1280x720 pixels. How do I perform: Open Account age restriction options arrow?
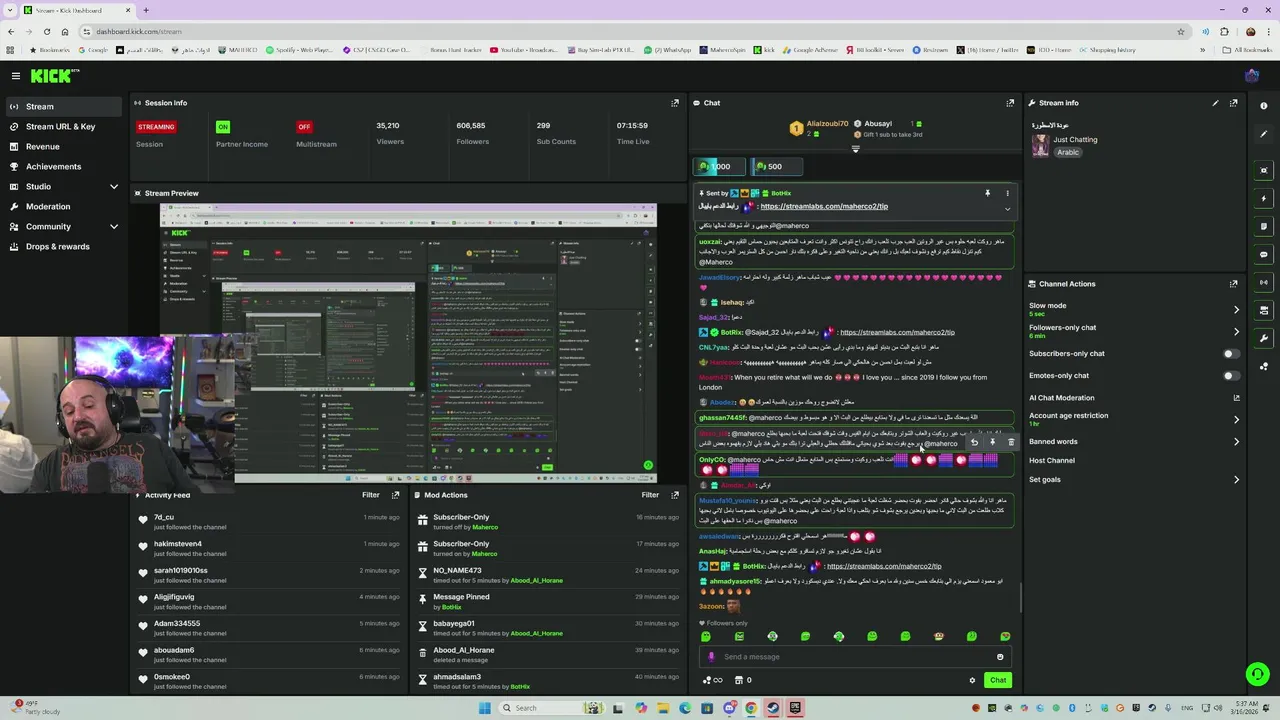1236,420
